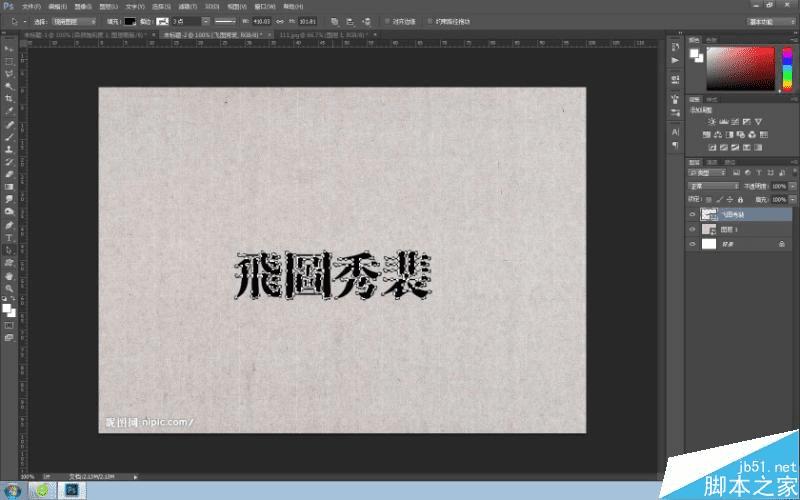The image size is (800, 500).
Task: Select the Lasso tool
Action: tap(9, 73)
